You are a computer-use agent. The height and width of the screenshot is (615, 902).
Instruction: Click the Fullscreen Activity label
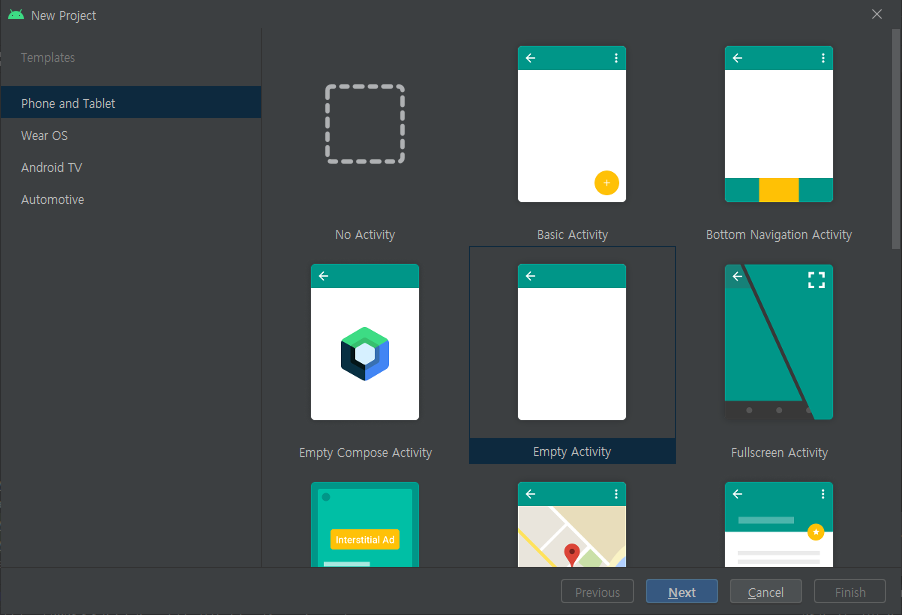click(x=779, y=453)
